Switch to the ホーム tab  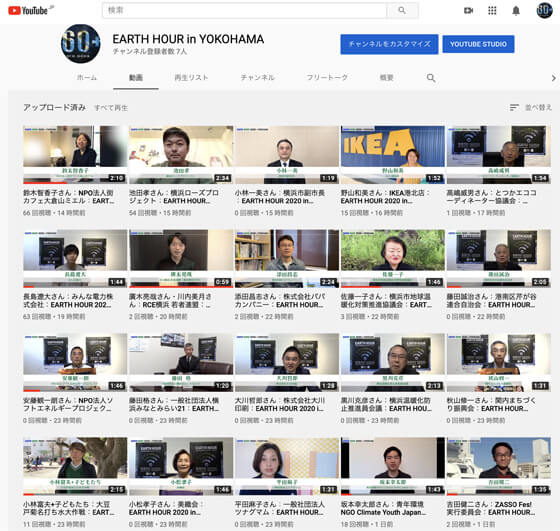[87, 77]
